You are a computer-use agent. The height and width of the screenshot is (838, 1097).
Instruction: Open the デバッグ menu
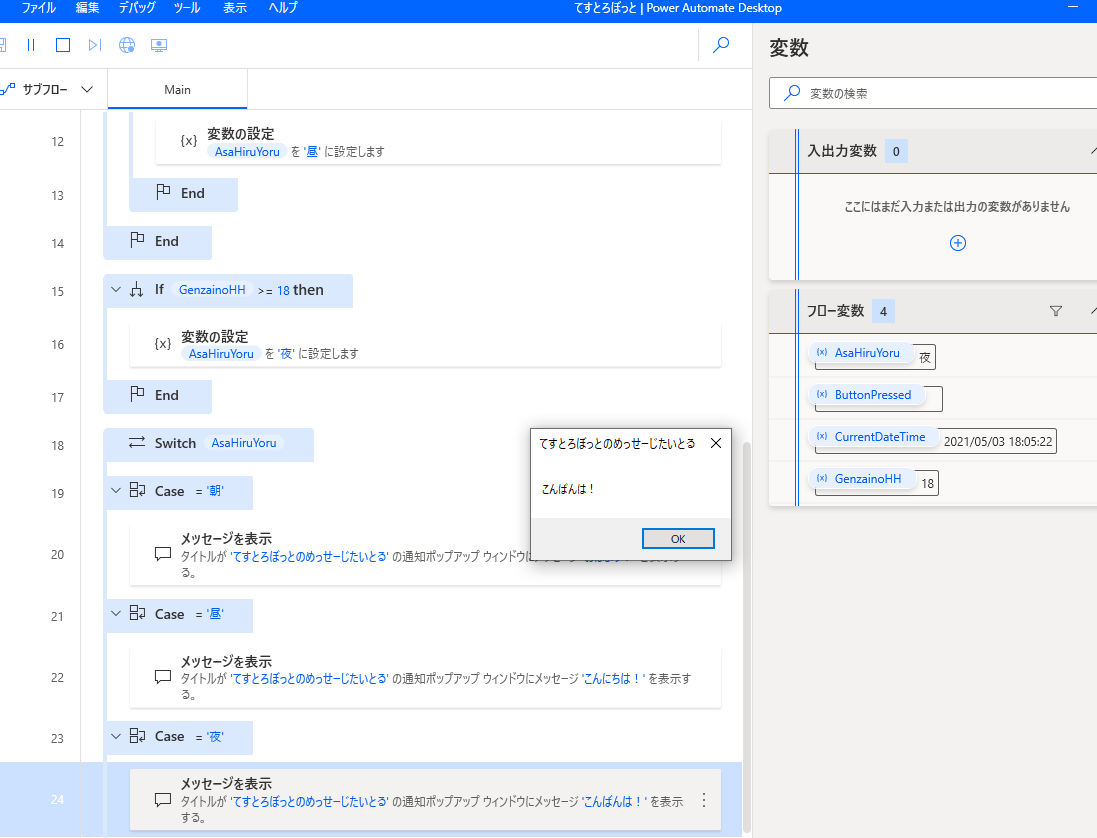click(136, 8)
